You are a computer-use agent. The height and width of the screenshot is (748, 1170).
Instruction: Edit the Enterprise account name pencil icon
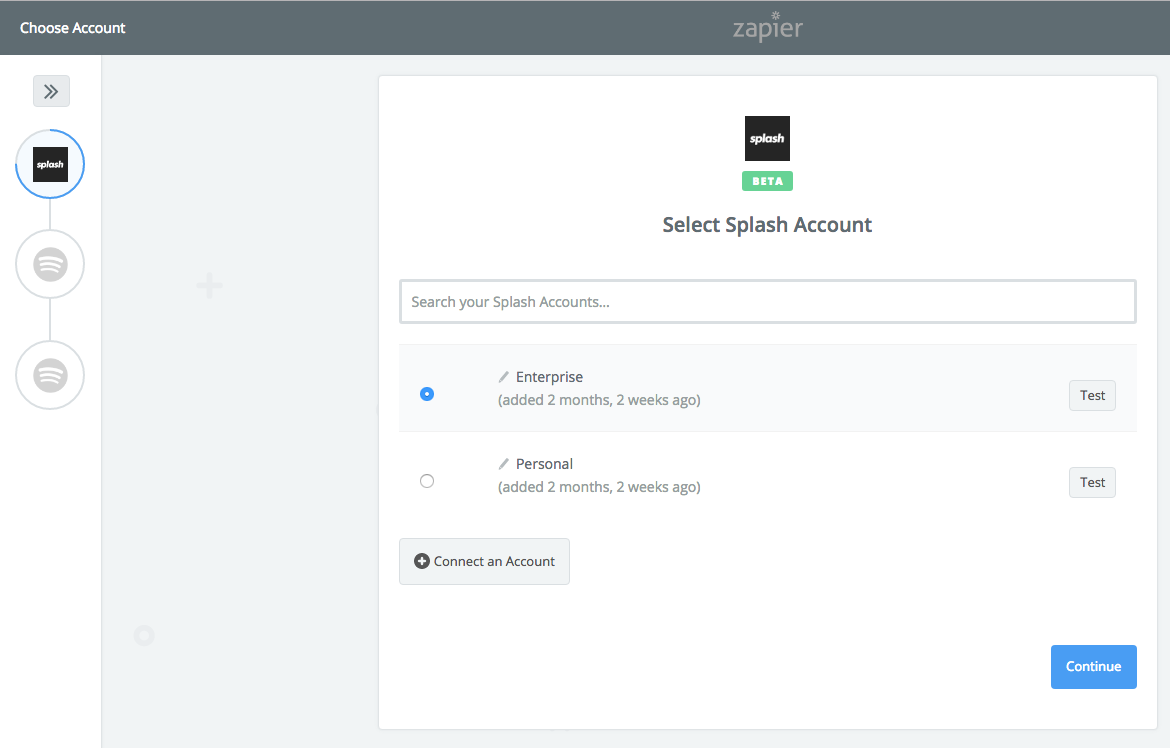[504, 377]
